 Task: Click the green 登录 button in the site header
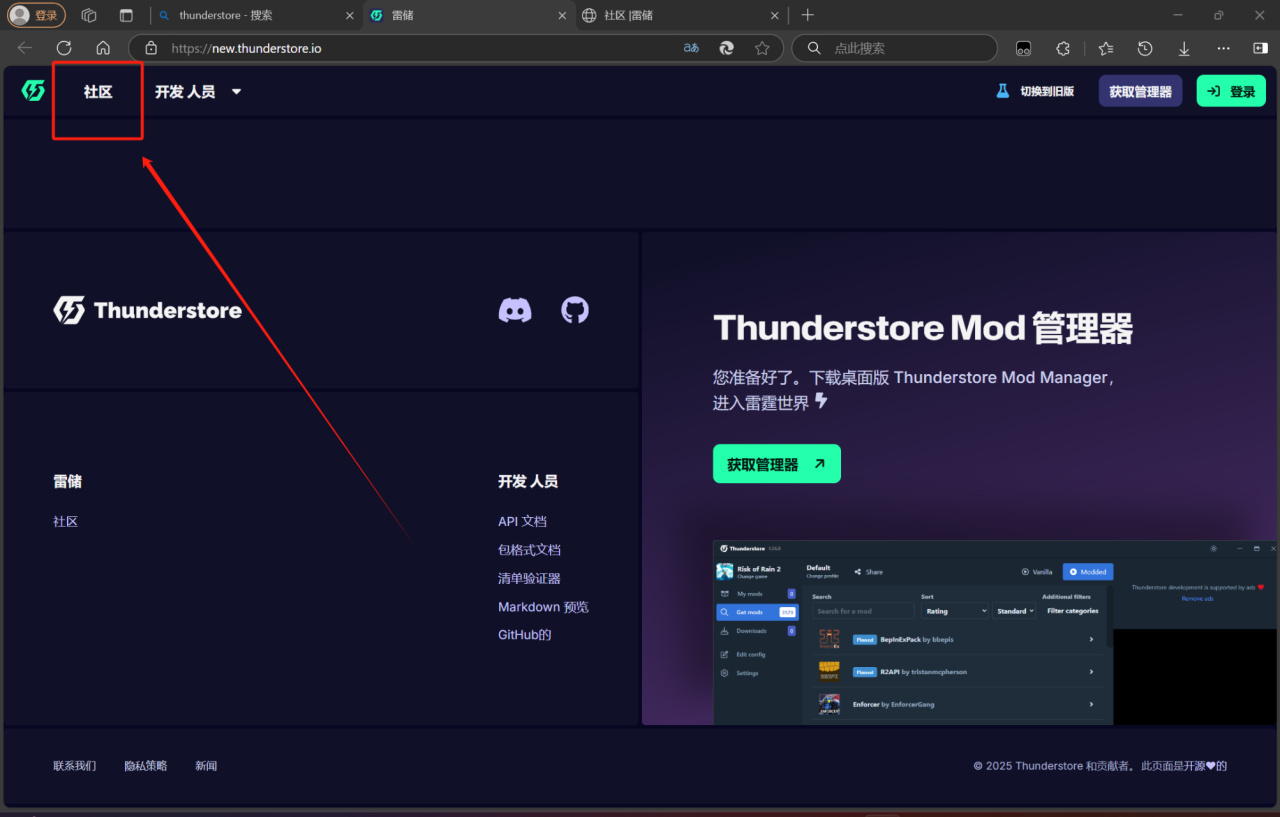(1231, 91)
